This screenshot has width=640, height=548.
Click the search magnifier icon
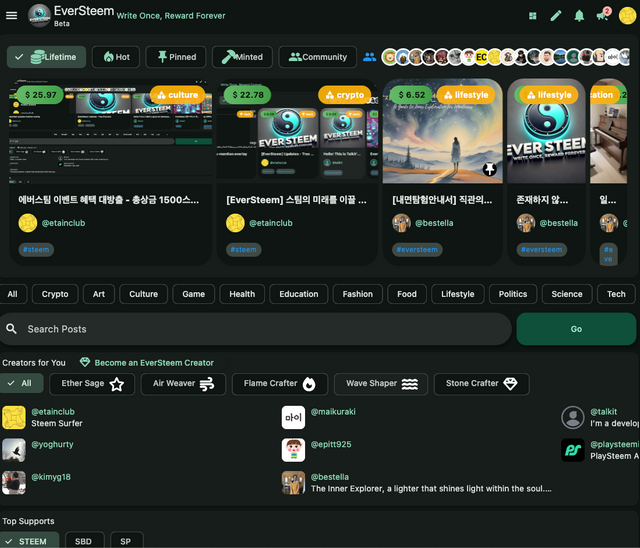(x=11, y=328)
